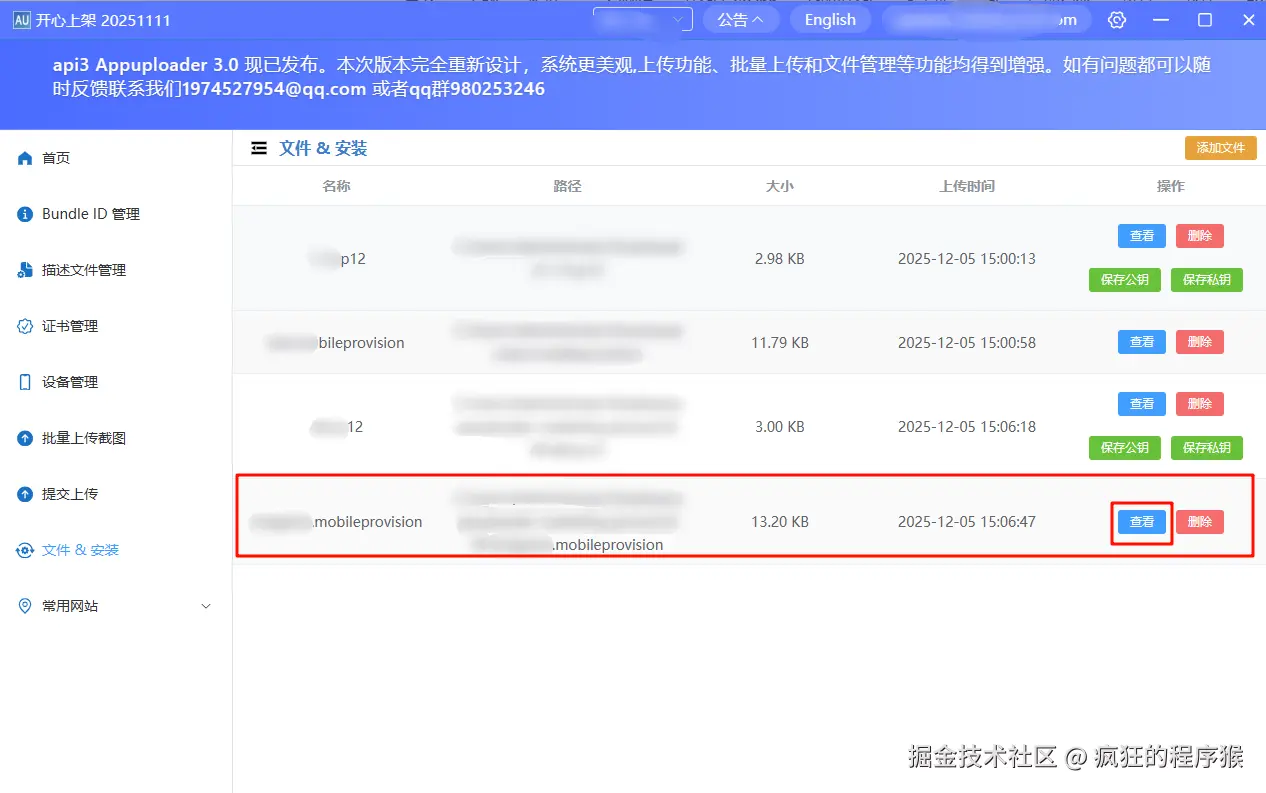
Task: Click 保存私钥 for the 2.98 KB file
Action: point(1207,280)
